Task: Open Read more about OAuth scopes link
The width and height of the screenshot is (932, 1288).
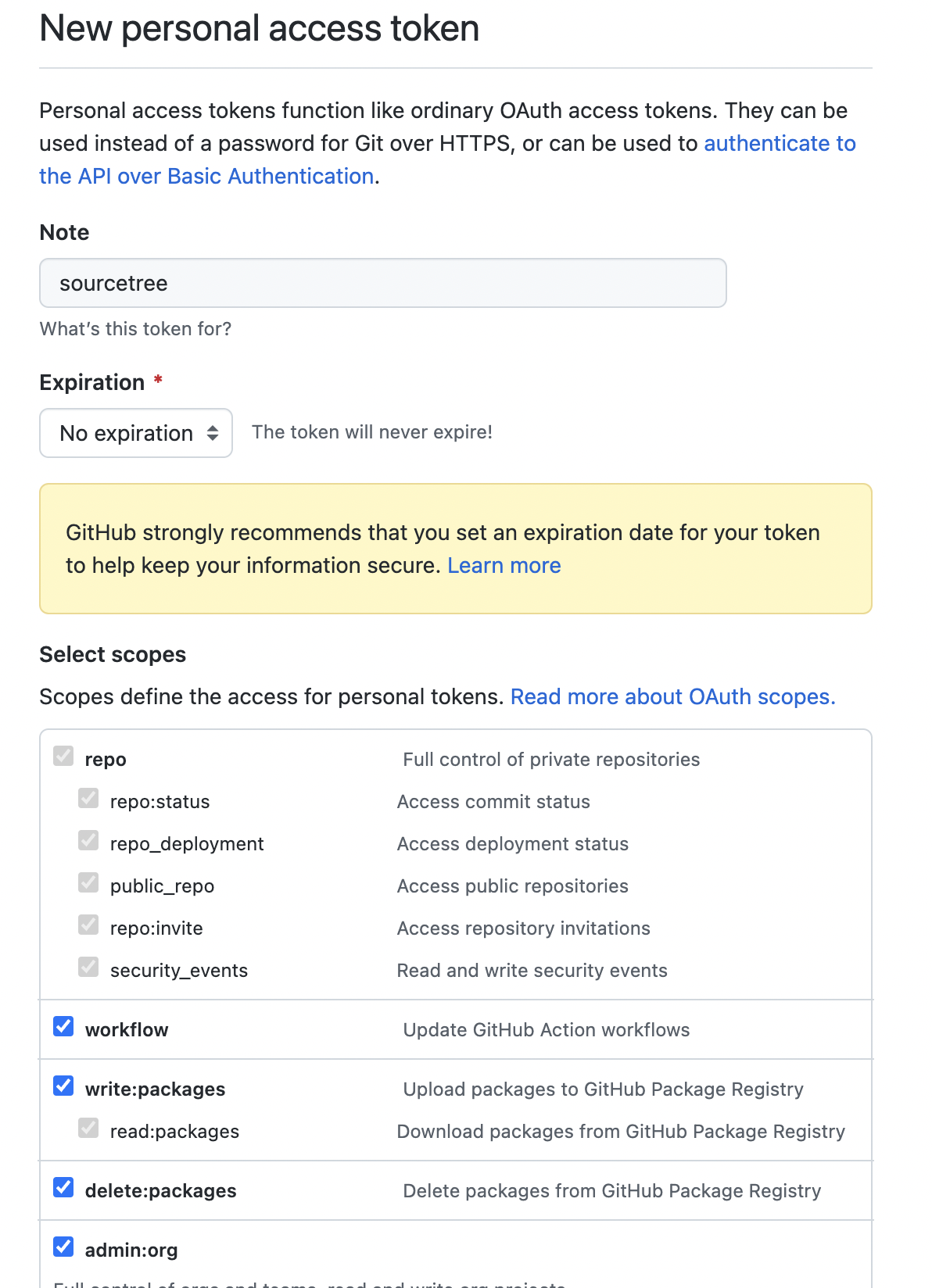Action: [672, 697]
